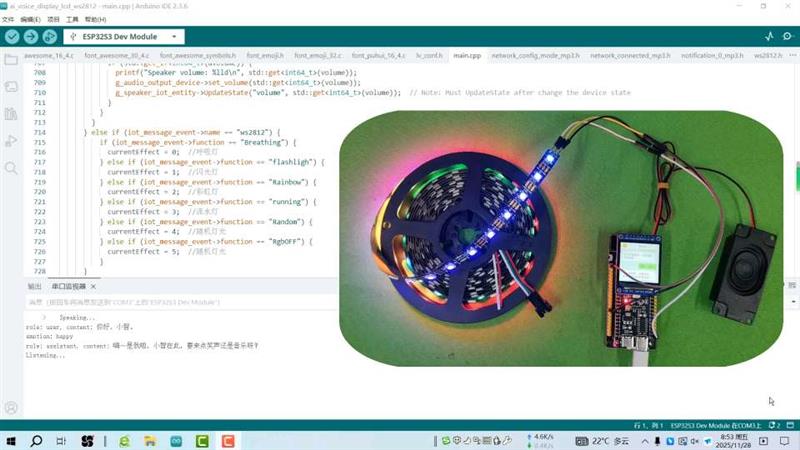
Task: Open the Library Manager sidebar icon
Action: point(11,114)
